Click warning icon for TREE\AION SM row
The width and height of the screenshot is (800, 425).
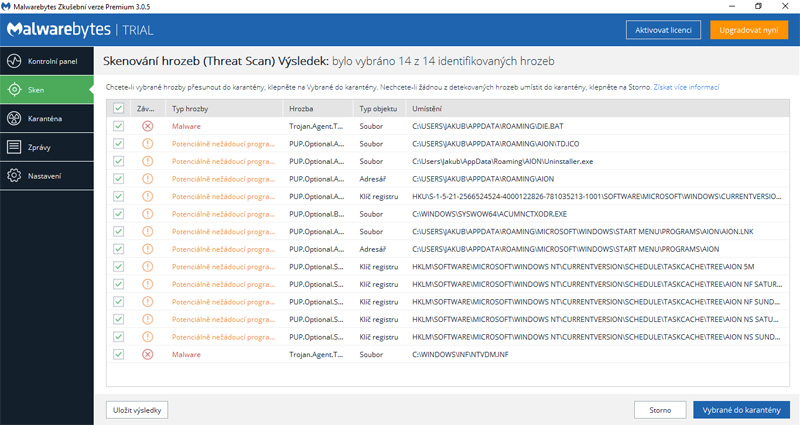(147, 266)
